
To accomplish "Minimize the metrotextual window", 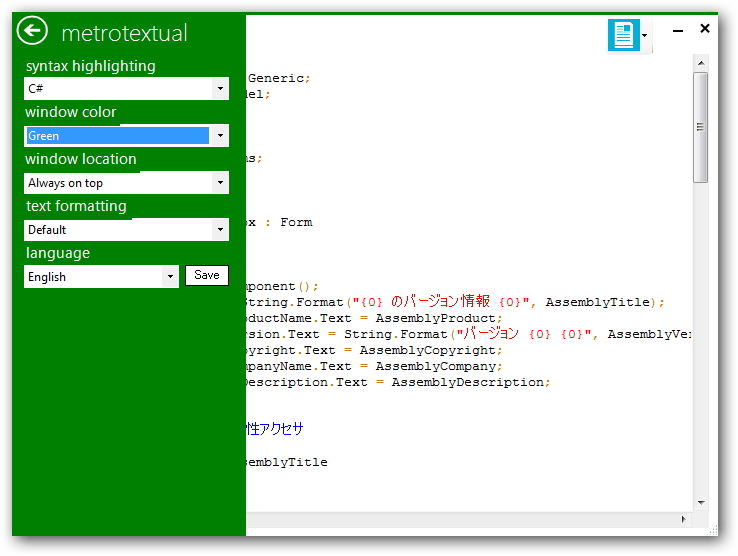I will 678,31.
